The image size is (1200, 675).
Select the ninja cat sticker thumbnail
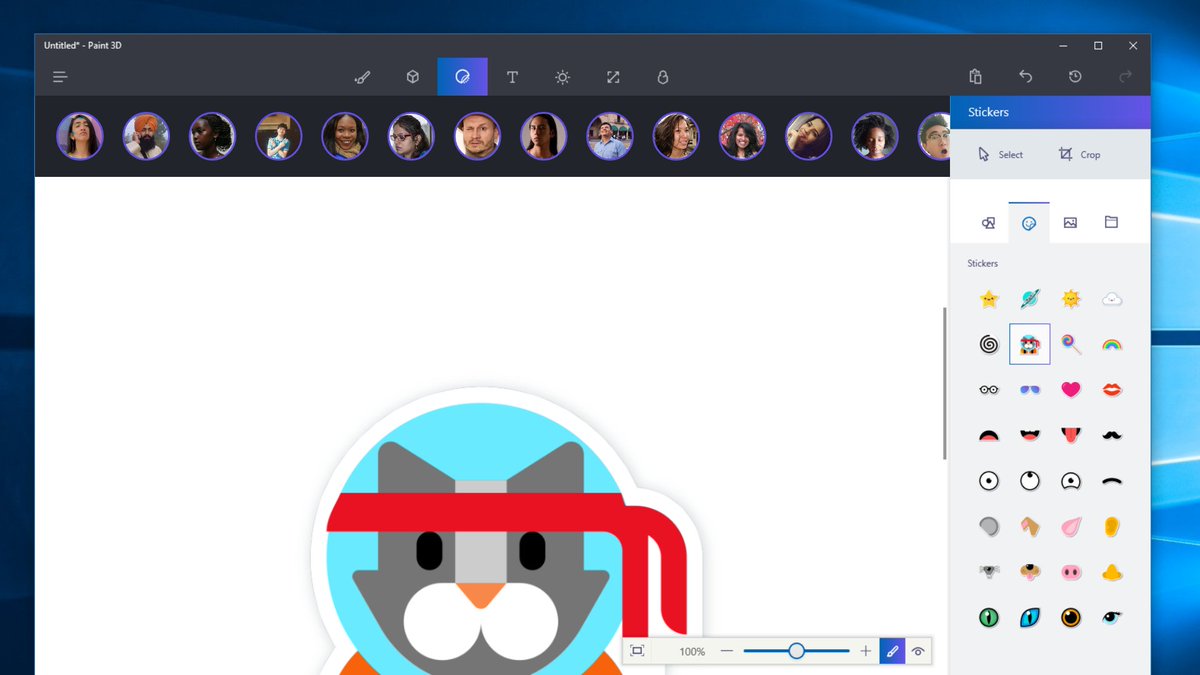coord(1030,344)
